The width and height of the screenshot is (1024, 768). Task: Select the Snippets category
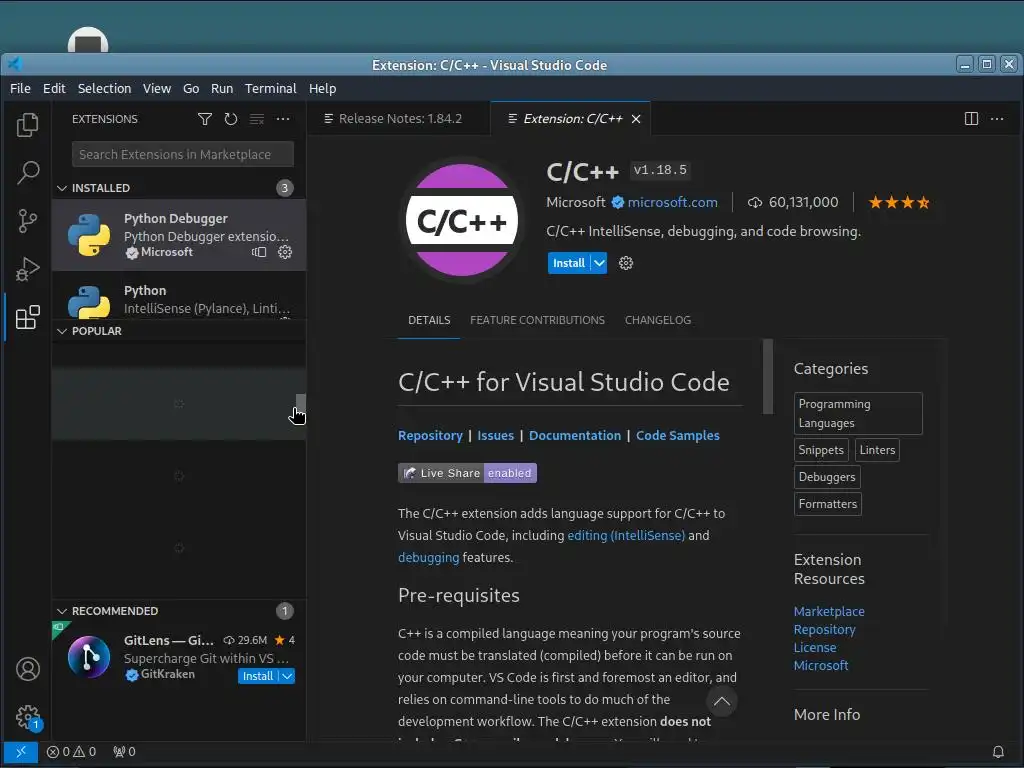821,450
